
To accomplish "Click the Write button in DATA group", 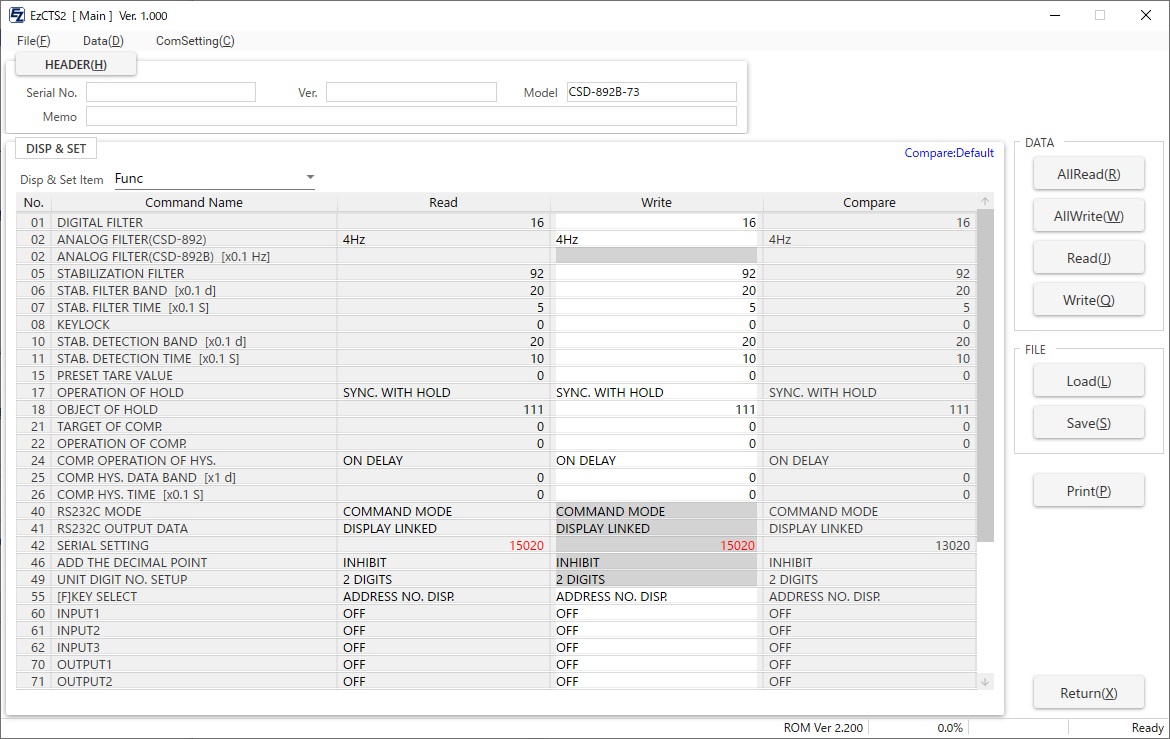I will [1088, 300].
